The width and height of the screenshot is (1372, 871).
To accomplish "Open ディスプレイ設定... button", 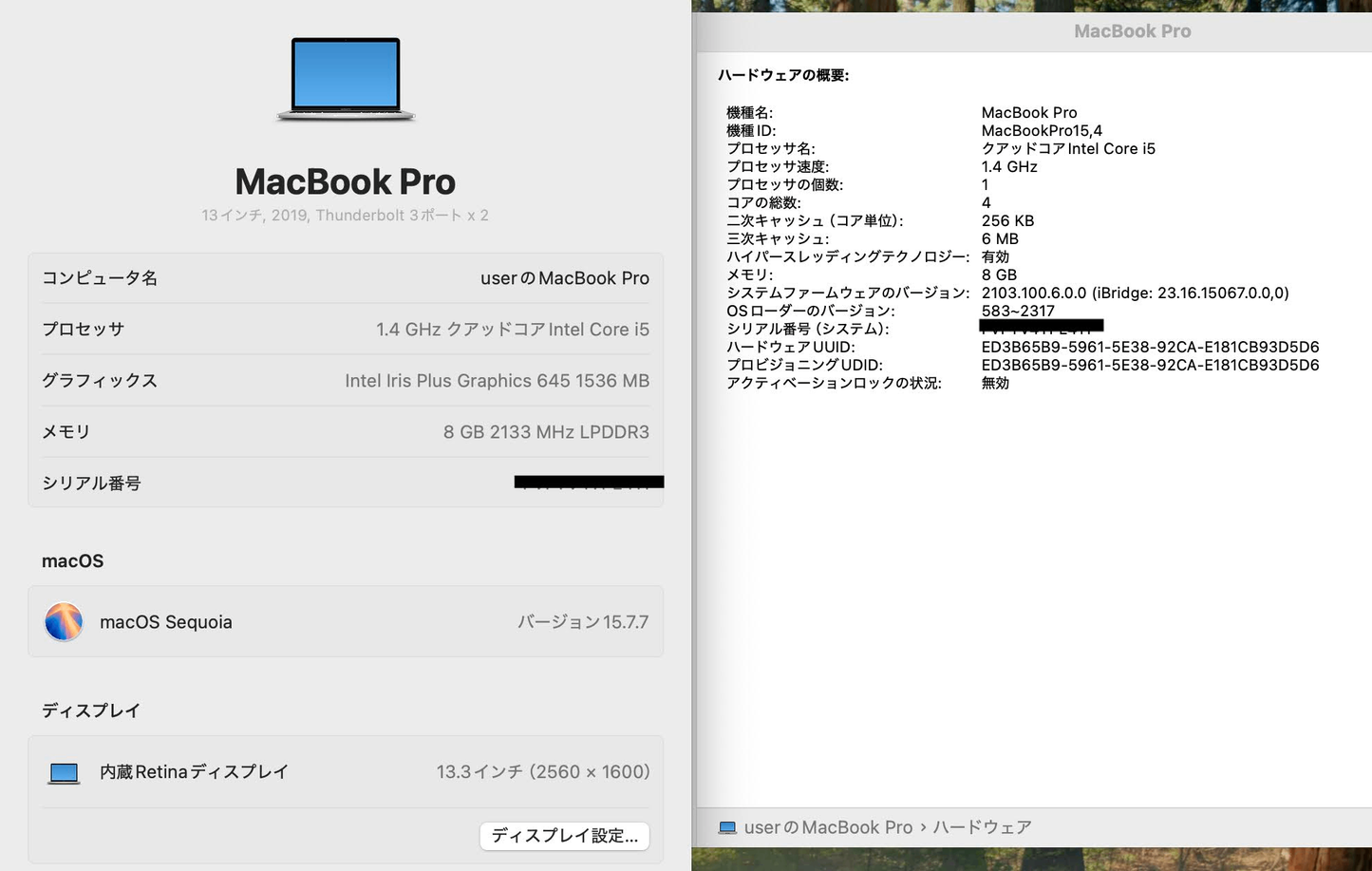I will pyautogui.click(x=565, y=836).
